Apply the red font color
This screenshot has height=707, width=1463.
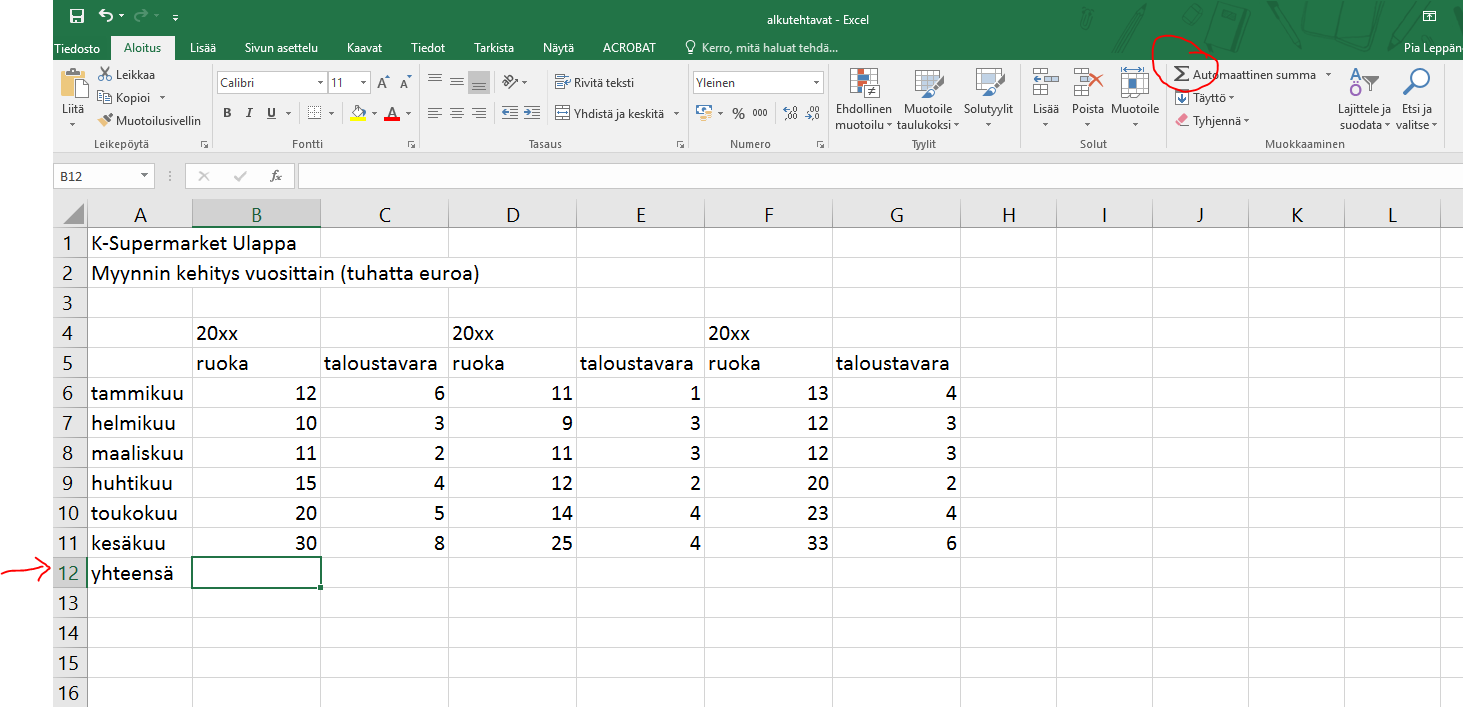pos(392,113)
